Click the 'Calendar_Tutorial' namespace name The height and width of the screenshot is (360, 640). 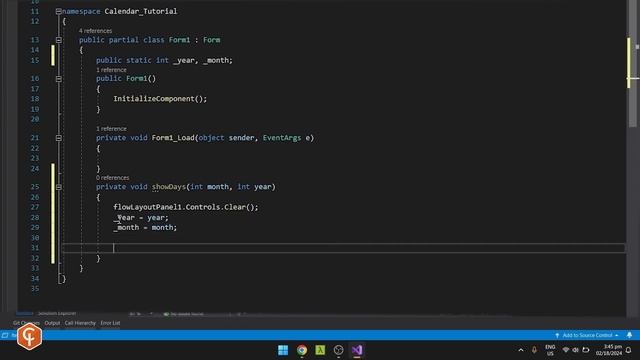[141, 11]
